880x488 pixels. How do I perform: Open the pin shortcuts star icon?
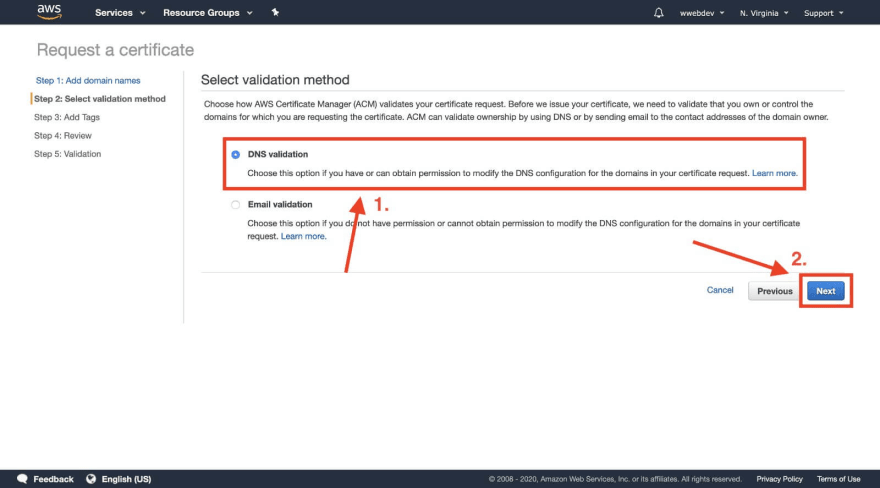pos(275,12)
